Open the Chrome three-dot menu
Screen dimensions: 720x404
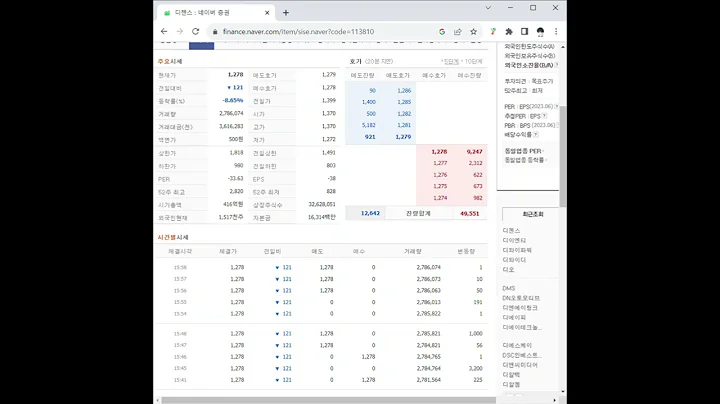pos(556,32)
